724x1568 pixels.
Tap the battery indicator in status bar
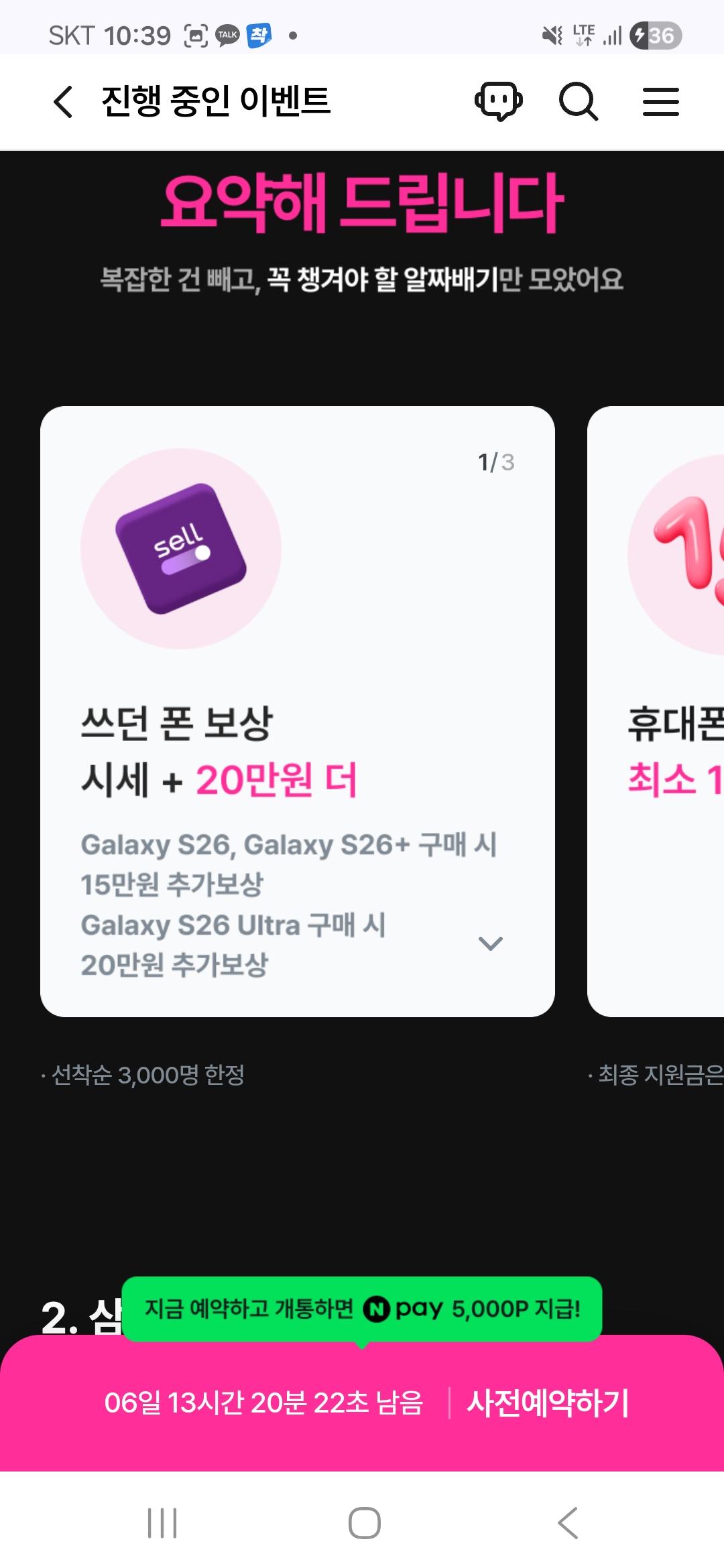point(656,36)
